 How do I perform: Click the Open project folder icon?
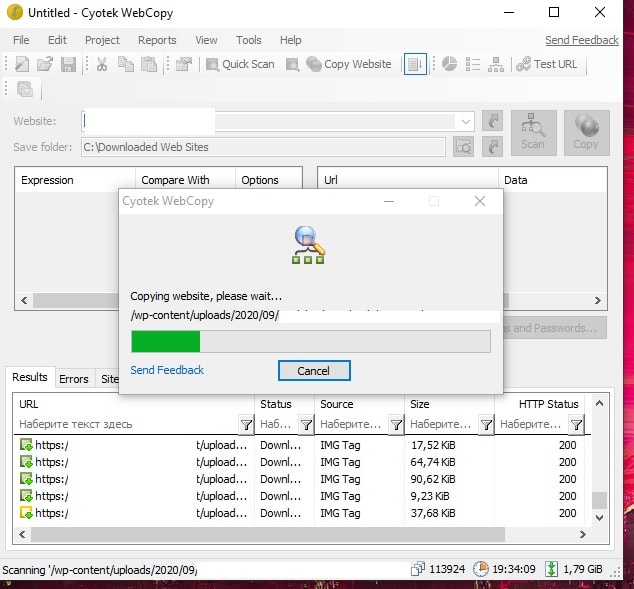45,64
